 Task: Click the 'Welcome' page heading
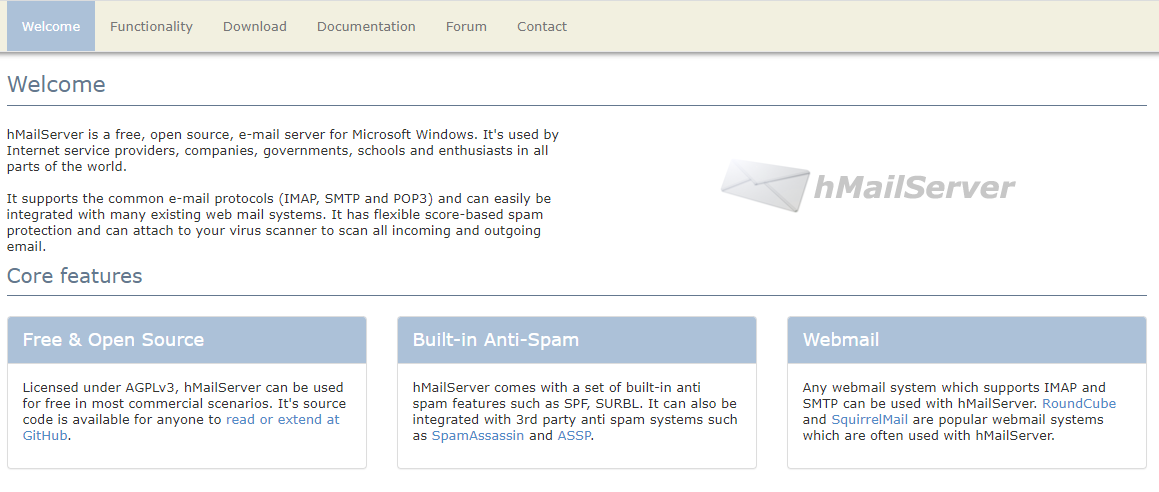point(56,84)
